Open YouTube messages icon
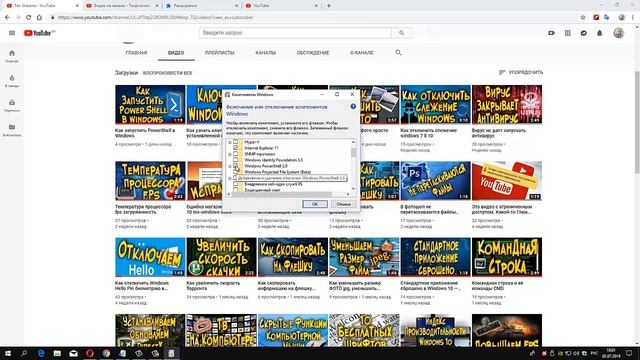Screen dimensions: 640x360 [x=584, y=33]
